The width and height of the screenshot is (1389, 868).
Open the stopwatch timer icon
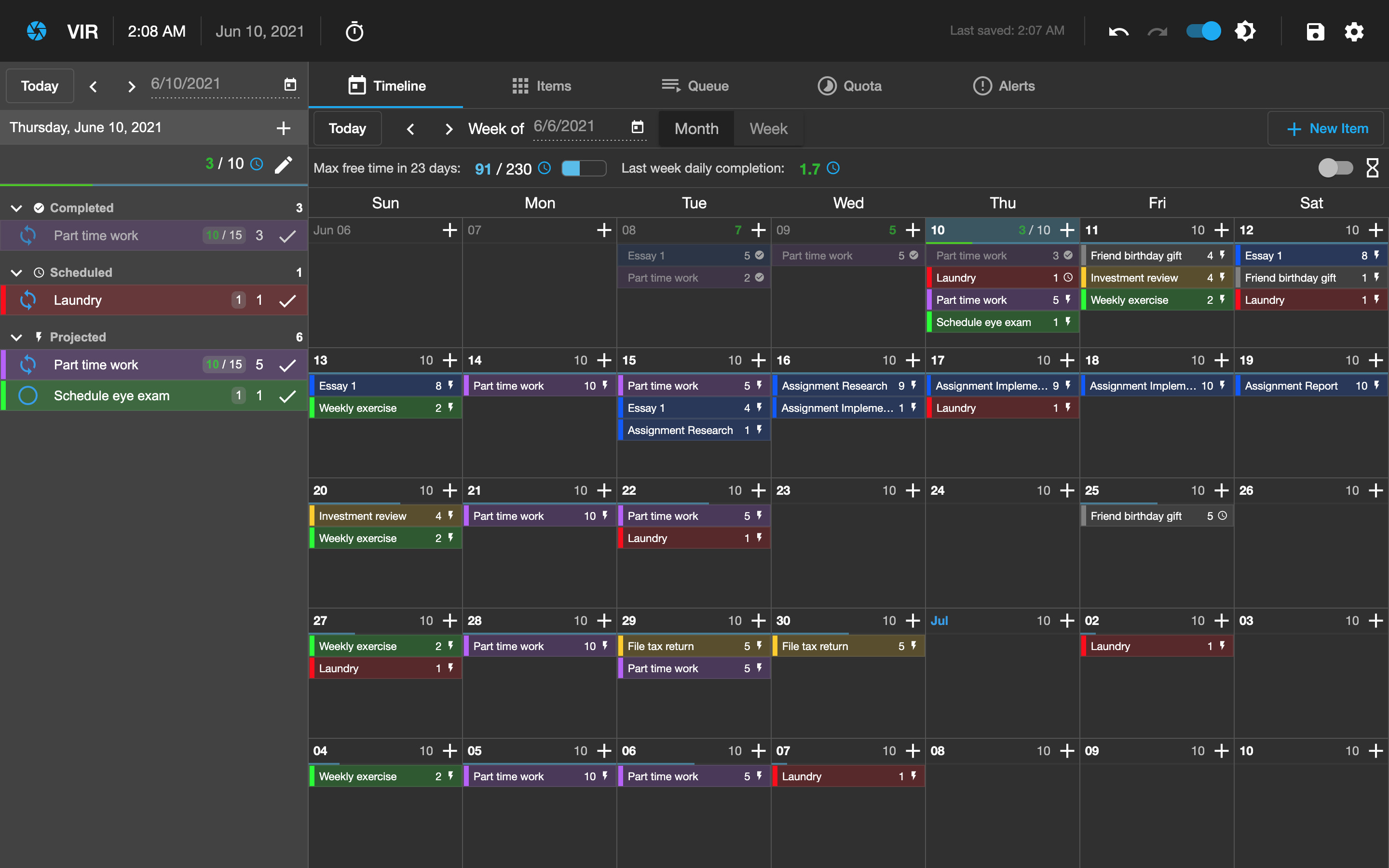pyautogui.click(x=354, y=31)
